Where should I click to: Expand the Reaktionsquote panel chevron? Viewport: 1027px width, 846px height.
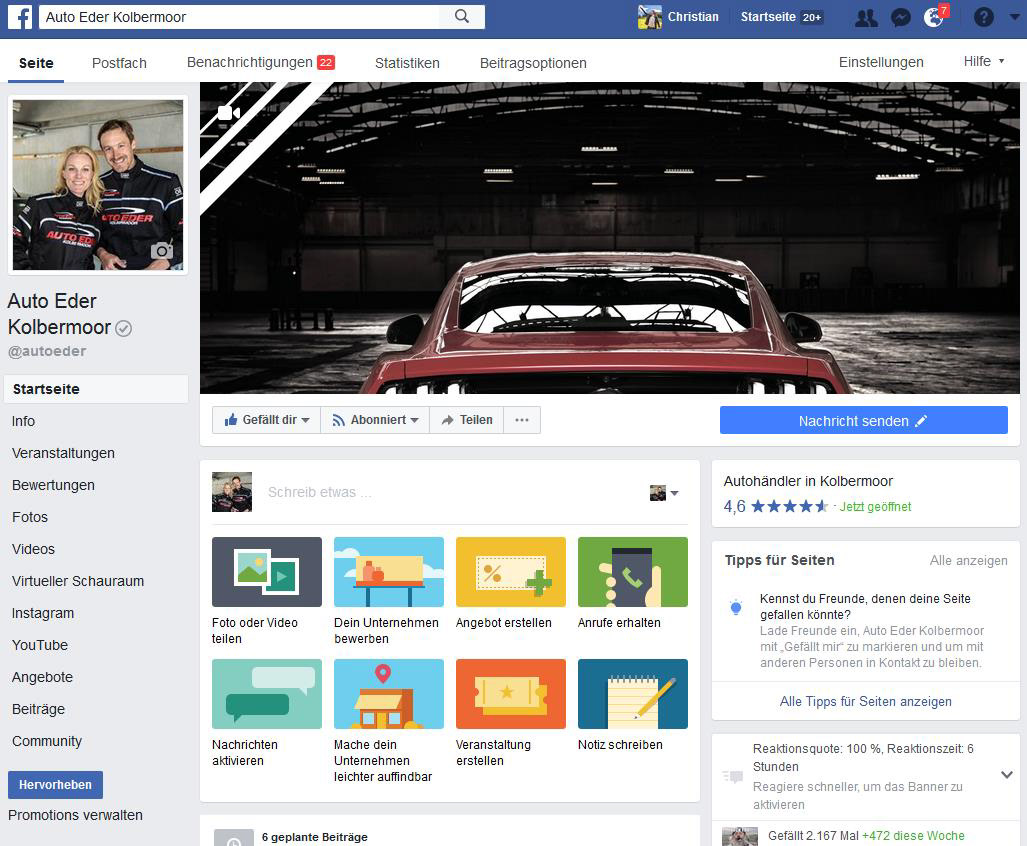(x=1006, y=775)
